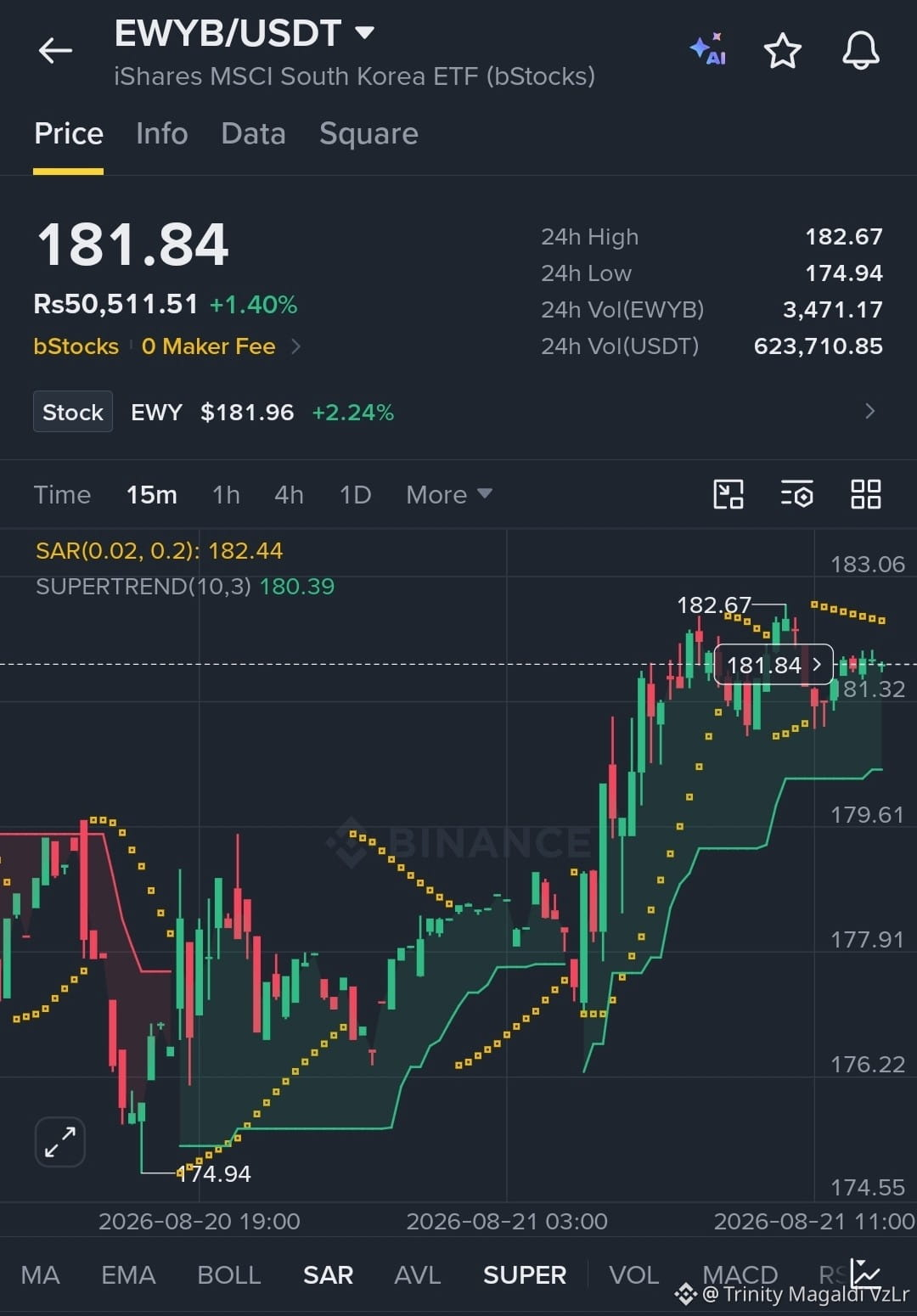Click the 0 Maker Fee link

click(208, 346)
